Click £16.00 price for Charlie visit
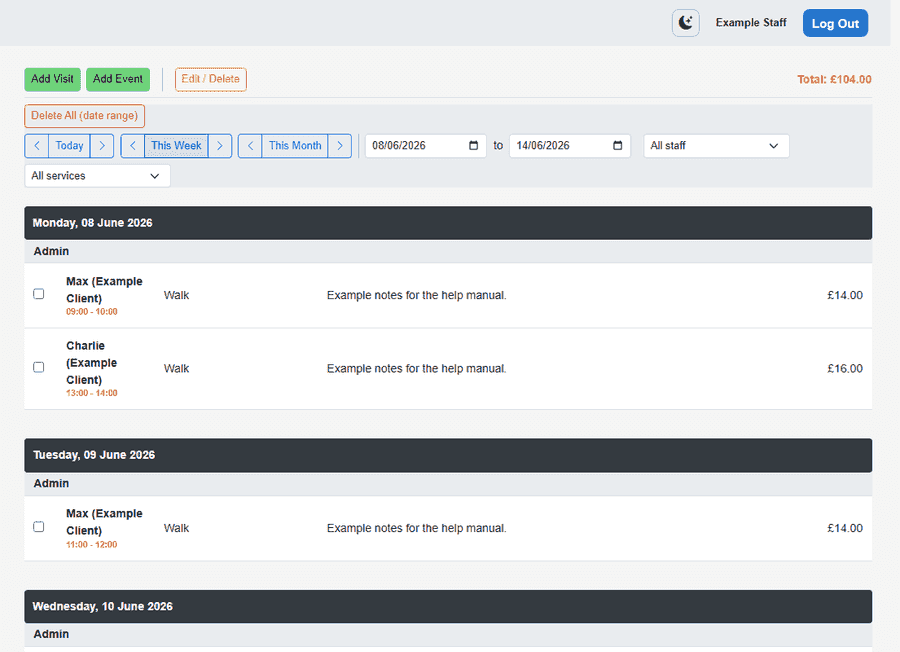This screenshot has height=652, width=900. click(844, 368)
